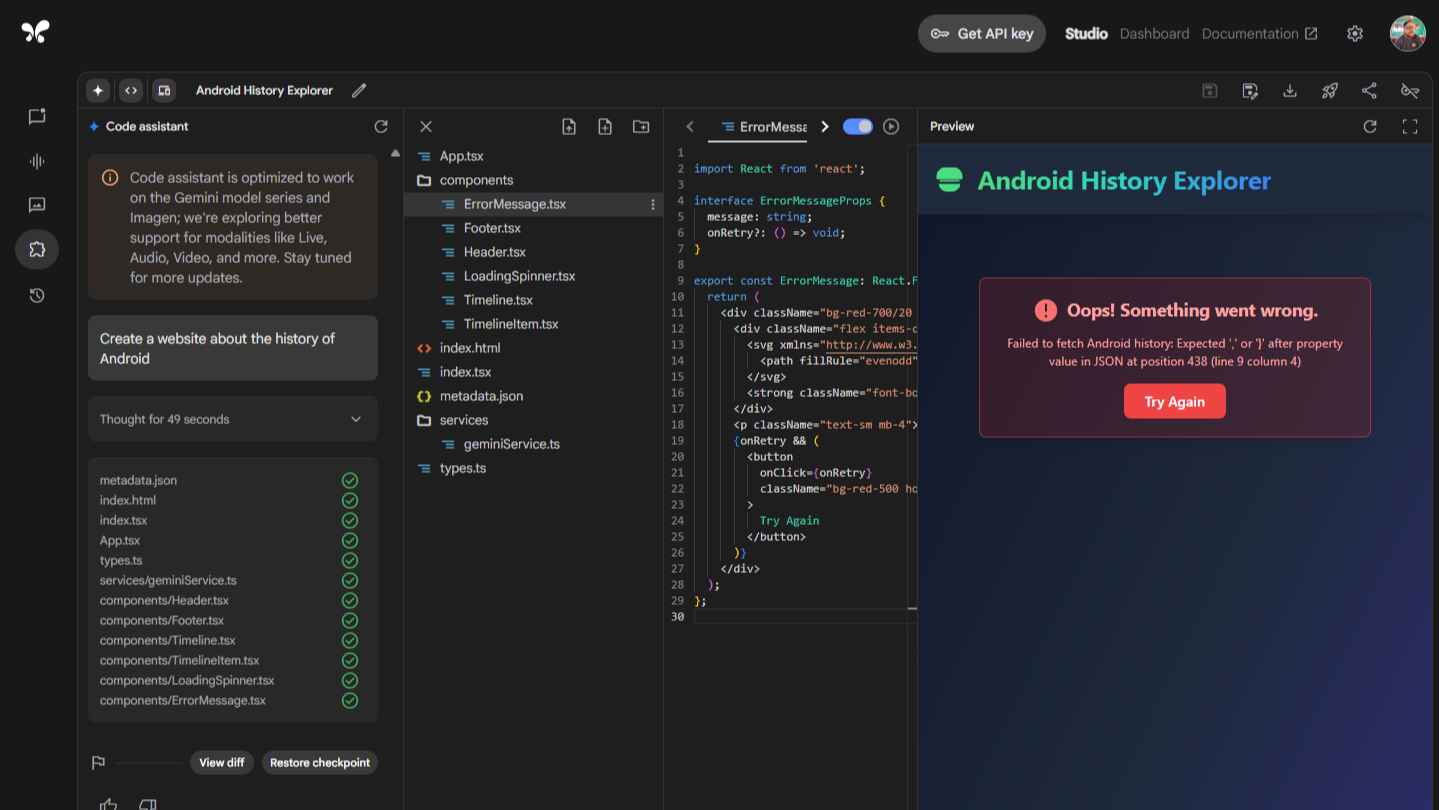Image resolution: width=1439 pixels, height=810 pixels.
Task: Open the Stream audio waveform sidebar icon
Action: click(37, 161)
